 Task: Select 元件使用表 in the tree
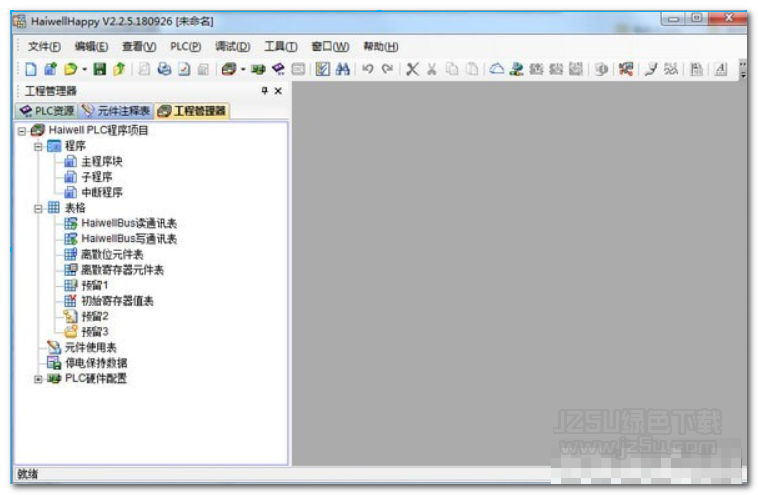(x=90, y=347)
